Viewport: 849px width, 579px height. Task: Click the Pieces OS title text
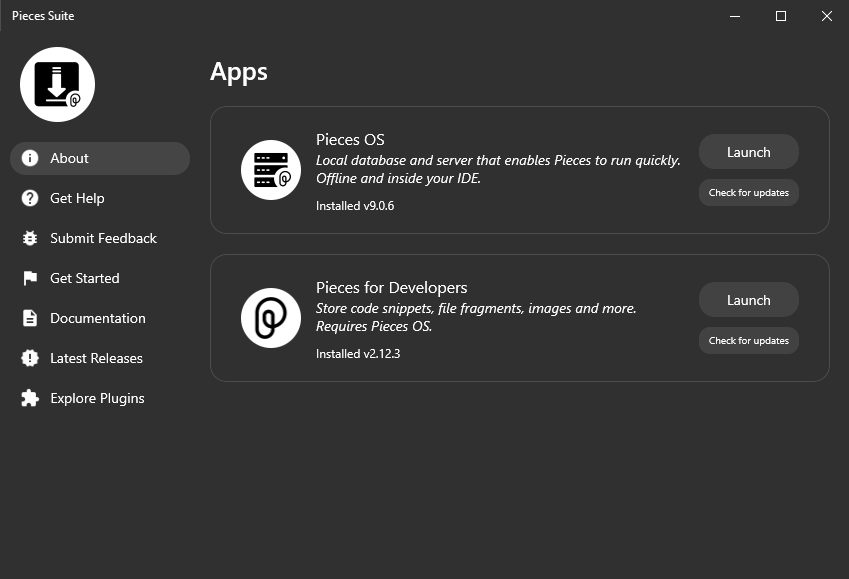(350, 139)
